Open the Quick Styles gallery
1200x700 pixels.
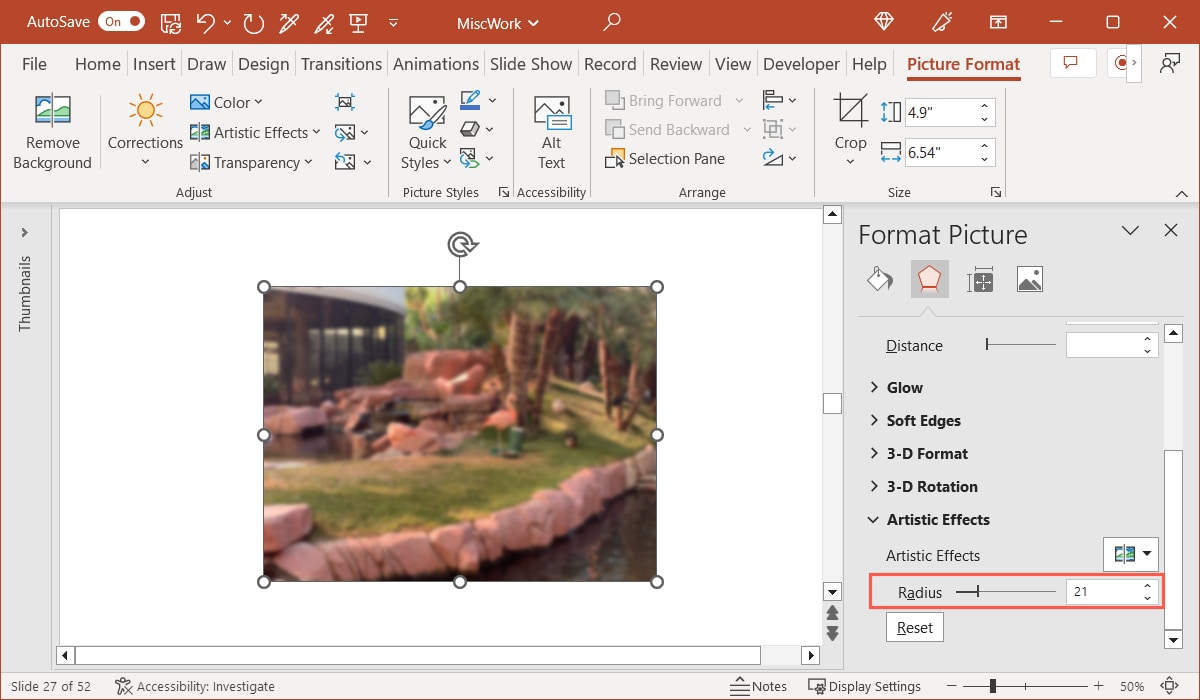click(426, 128)
